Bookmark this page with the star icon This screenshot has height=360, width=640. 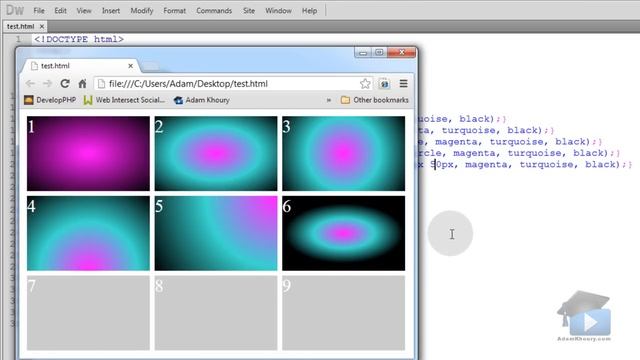tap(365, 84)
